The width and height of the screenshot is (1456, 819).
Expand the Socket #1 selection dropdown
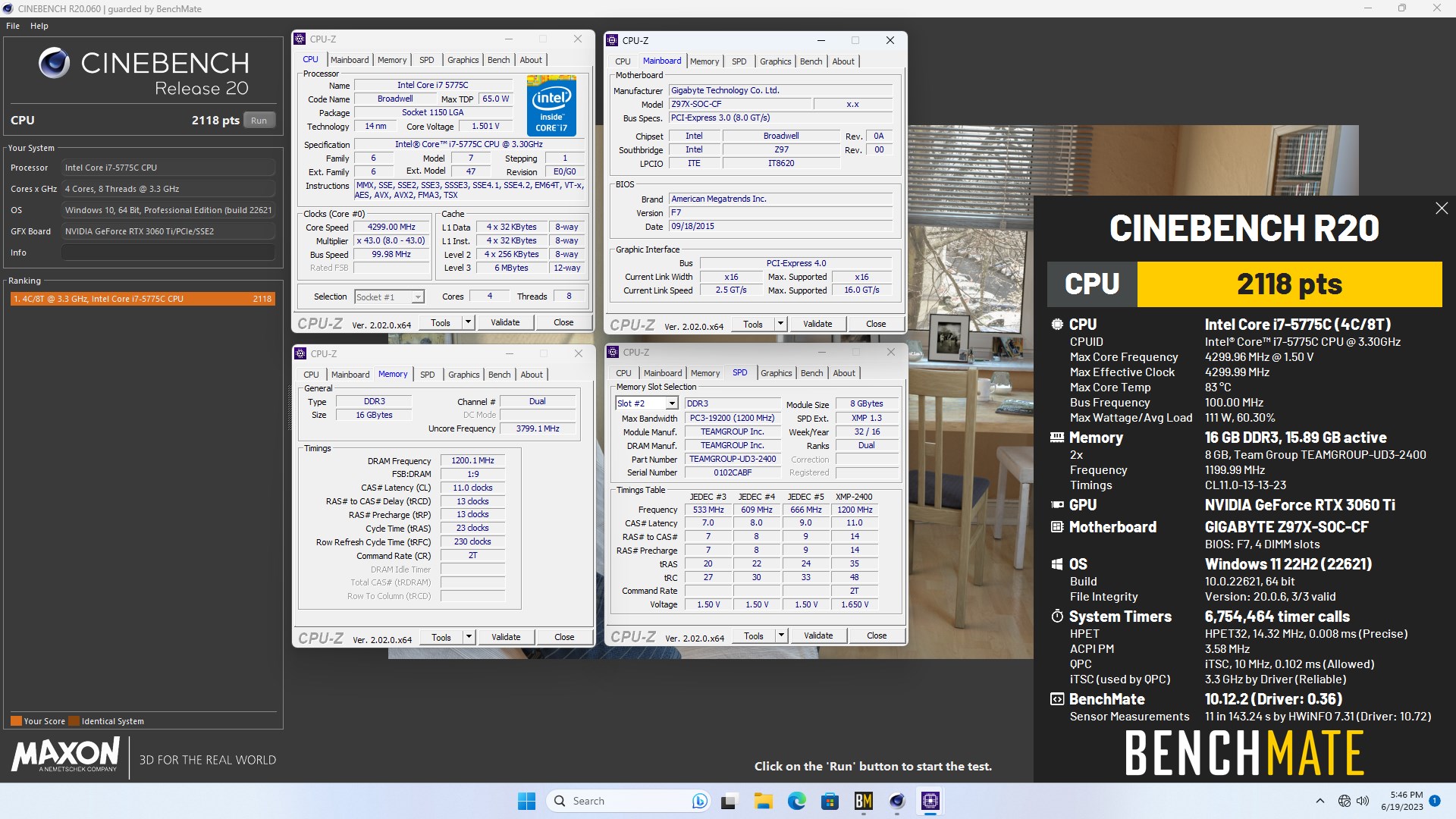click(x=417, y=297)
